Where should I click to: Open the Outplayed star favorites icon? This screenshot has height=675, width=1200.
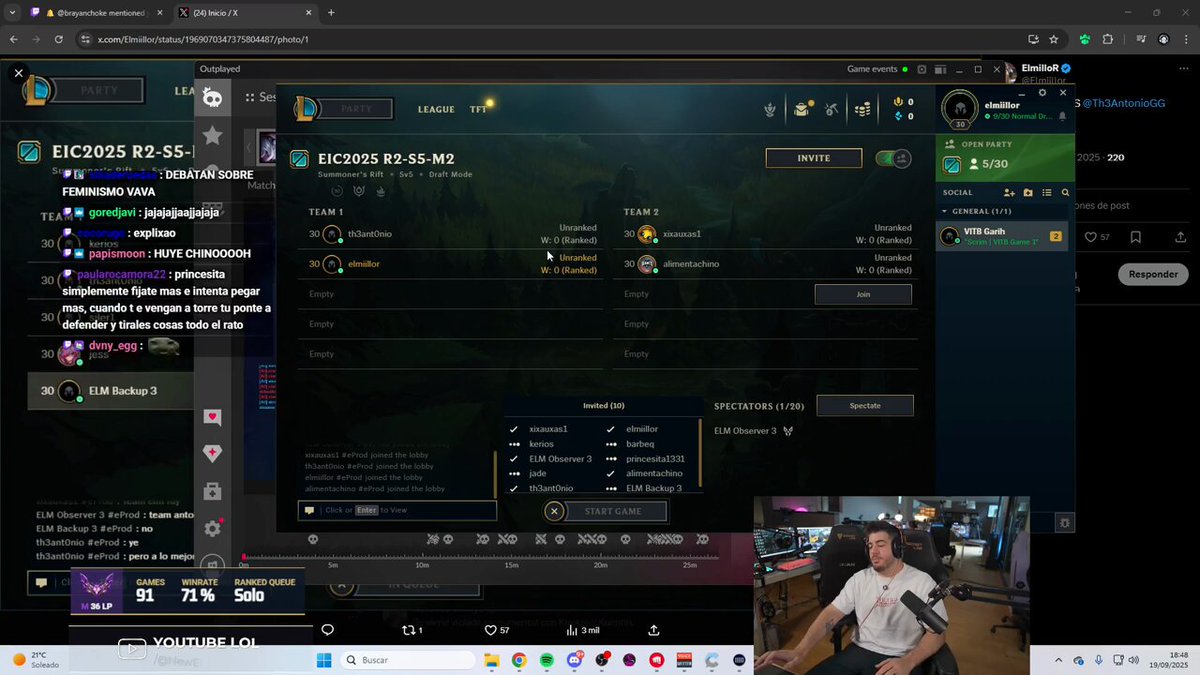click(x=212, y=135)
